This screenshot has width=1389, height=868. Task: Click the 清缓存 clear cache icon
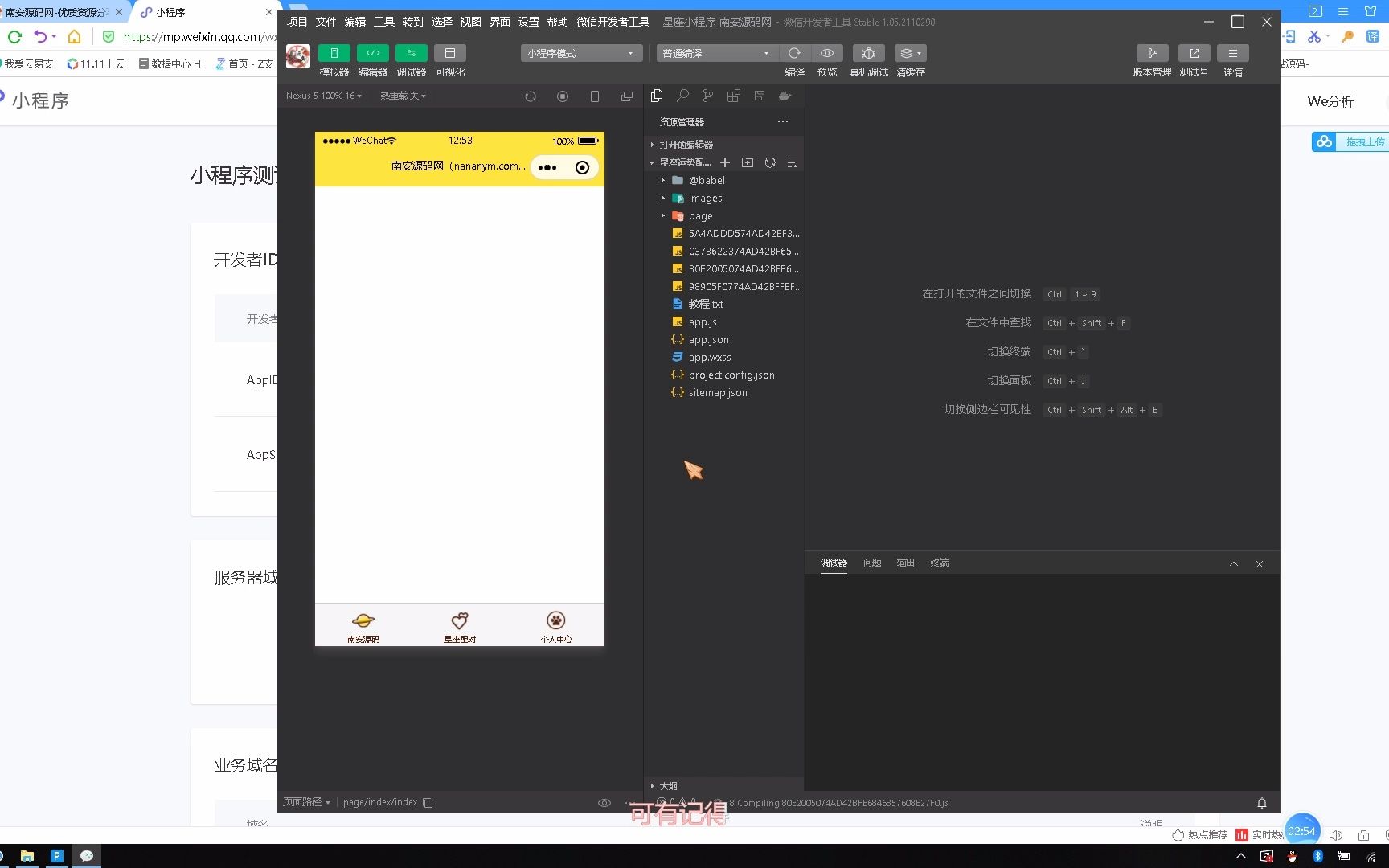(910, 53)
